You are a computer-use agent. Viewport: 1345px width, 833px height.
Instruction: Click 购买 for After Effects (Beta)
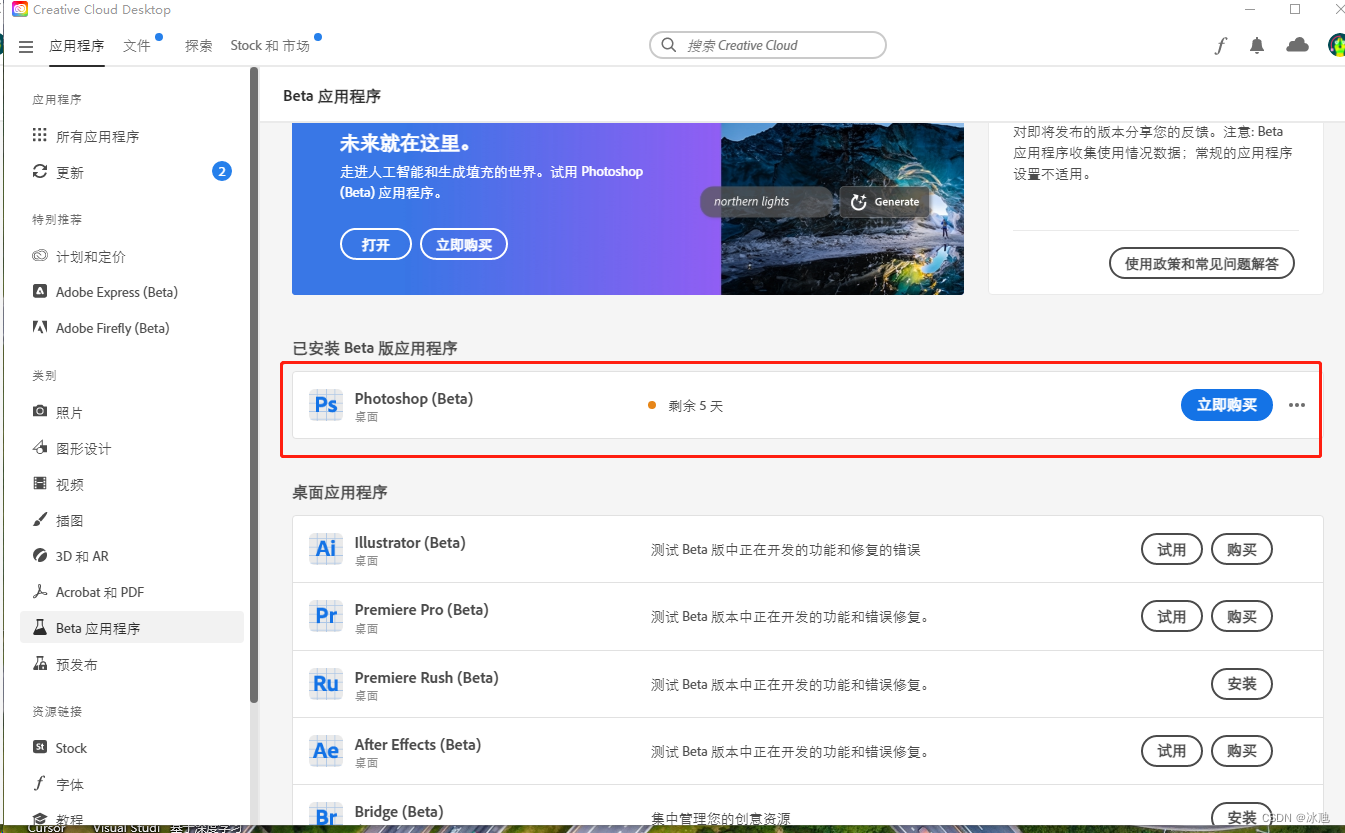(1242, 751)
